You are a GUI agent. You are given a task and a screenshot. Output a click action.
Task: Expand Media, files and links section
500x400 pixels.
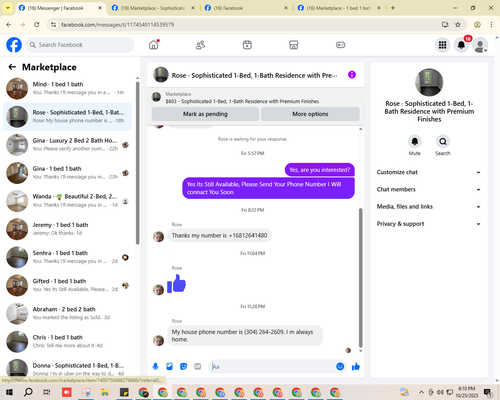(x=429, y=207)
